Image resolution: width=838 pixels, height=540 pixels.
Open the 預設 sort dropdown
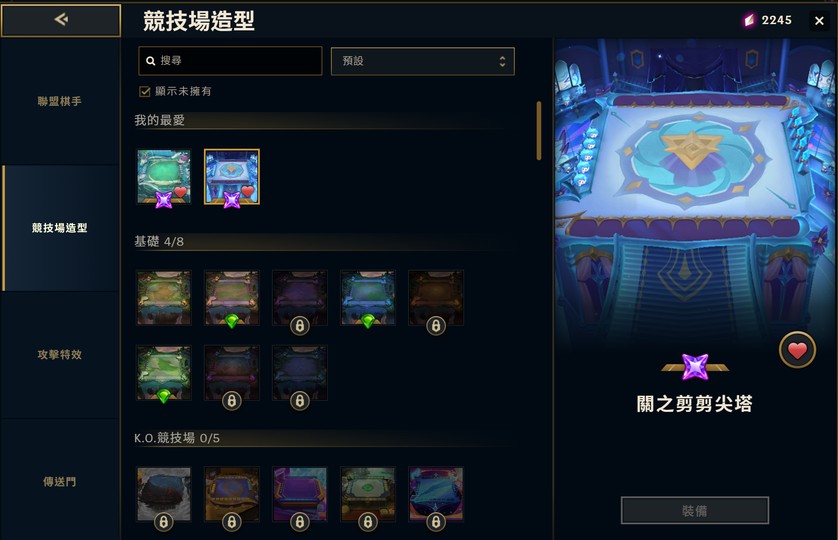point(423,61)
